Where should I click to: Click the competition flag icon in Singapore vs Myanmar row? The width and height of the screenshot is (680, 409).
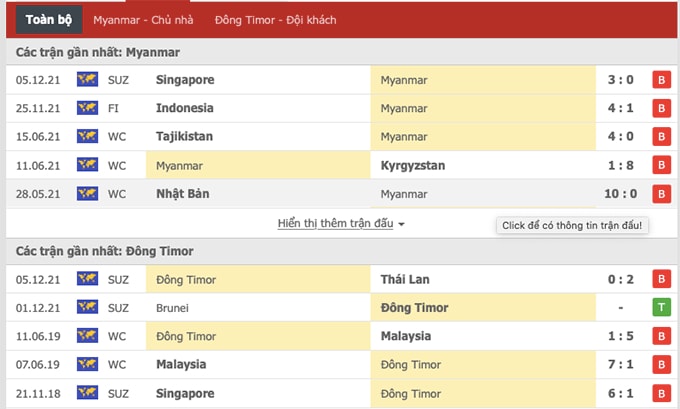tap(87, 79)
